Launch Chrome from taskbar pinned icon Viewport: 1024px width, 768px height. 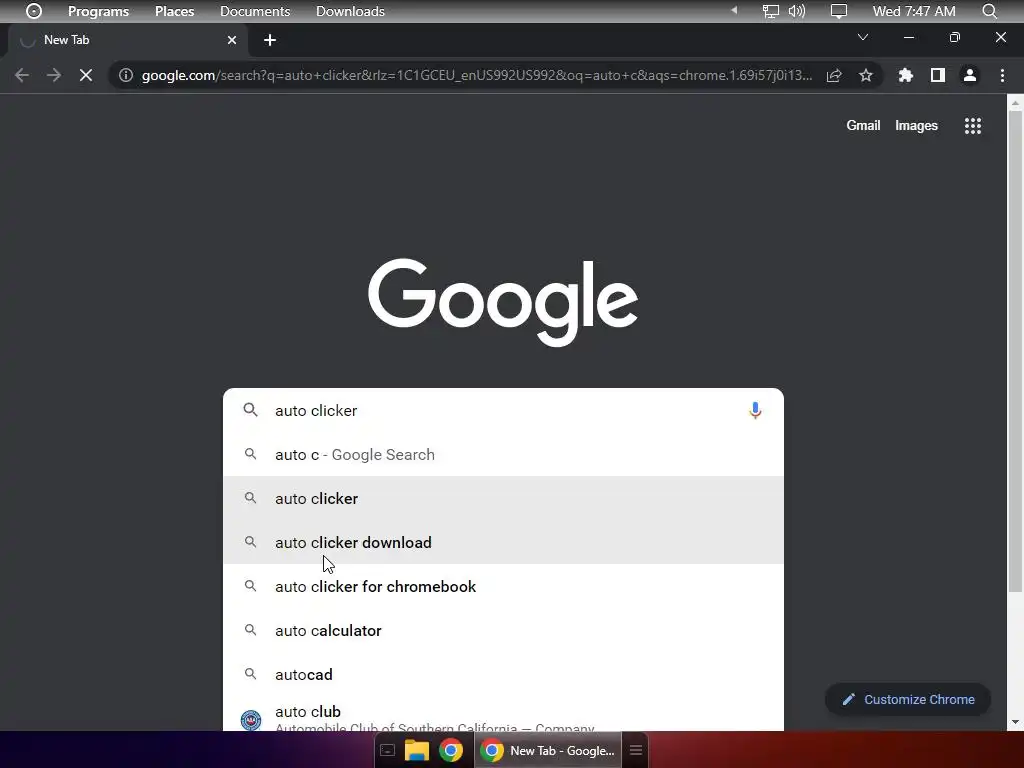point(451,750)
